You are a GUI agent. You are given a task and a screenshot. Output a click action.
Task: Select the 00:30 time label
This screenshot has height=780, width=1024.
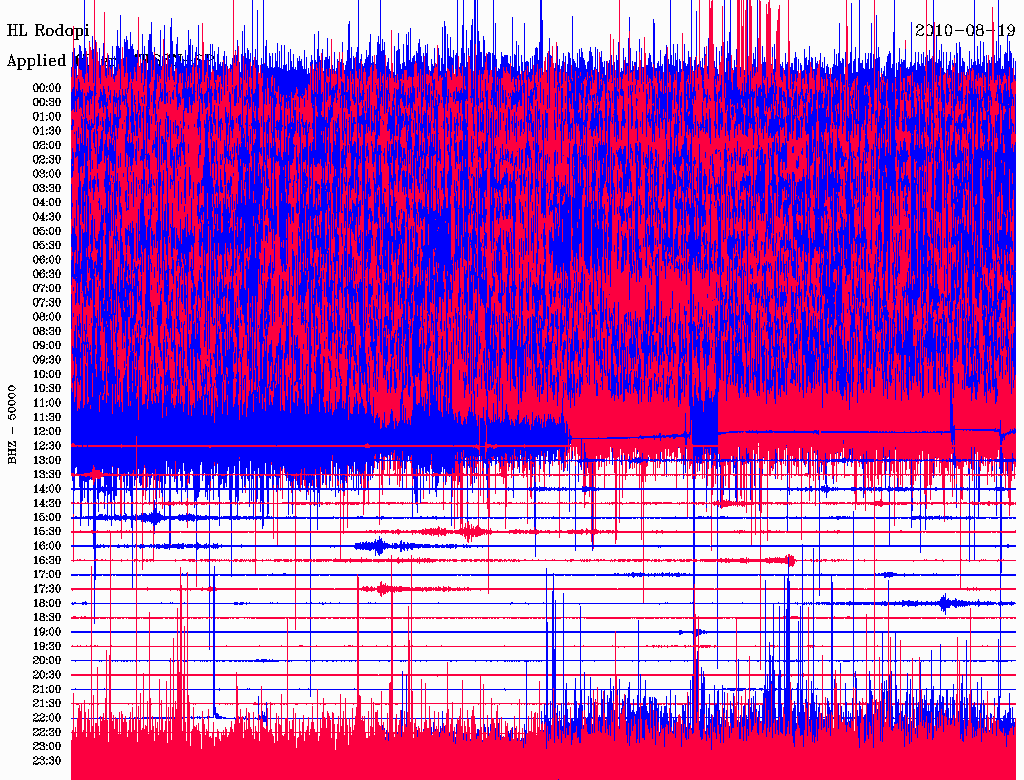tap(47, 103)
